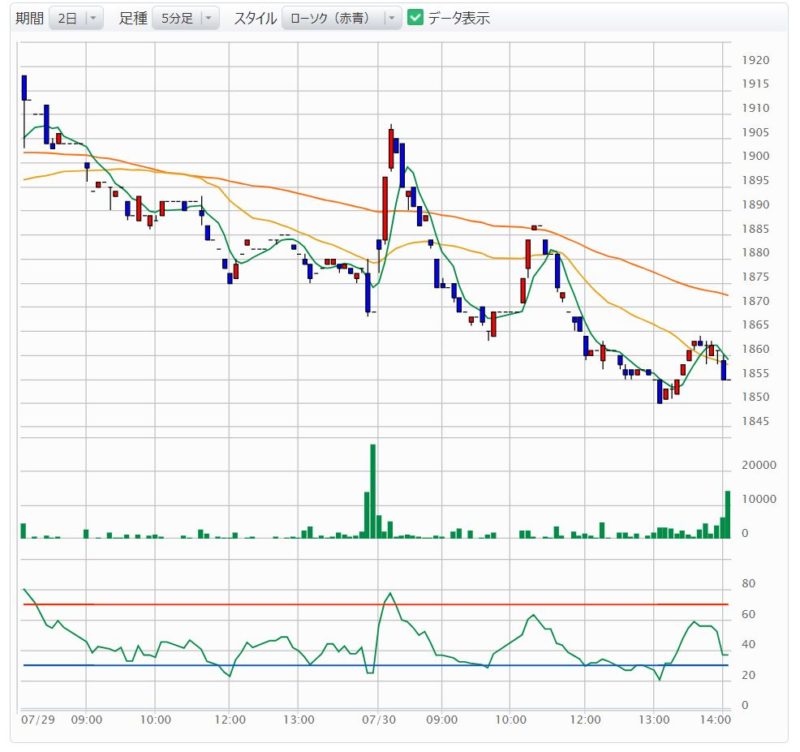Image resolution: width=800 pixels, height=752 pixels.
Task: Click the 1845 price axis label
Action: point(755,421)
